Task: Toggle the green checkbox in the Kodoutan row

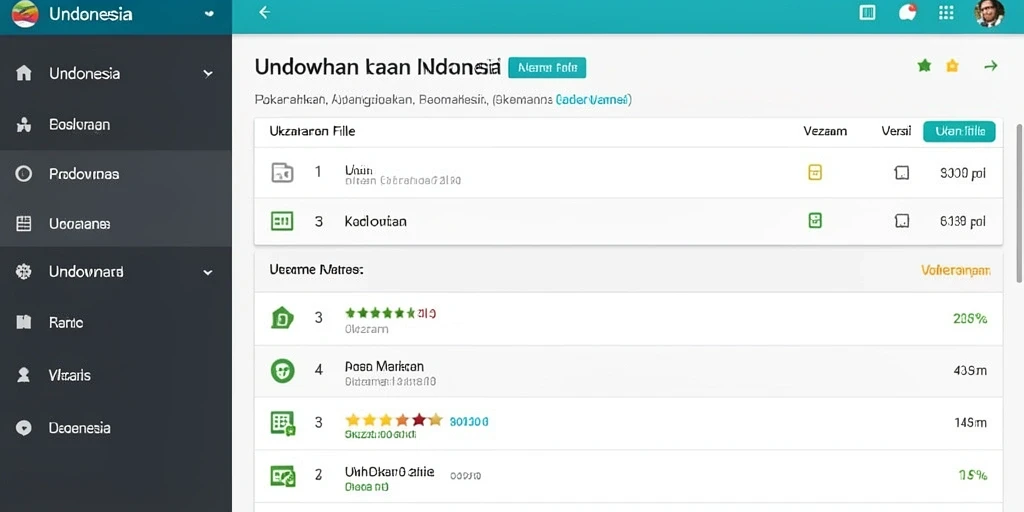Action: point(815,221)
